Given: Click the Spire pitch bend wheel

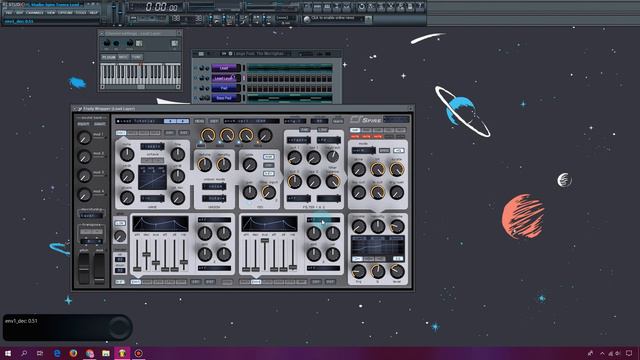Looking at the screenshot, I should point(84,268).
